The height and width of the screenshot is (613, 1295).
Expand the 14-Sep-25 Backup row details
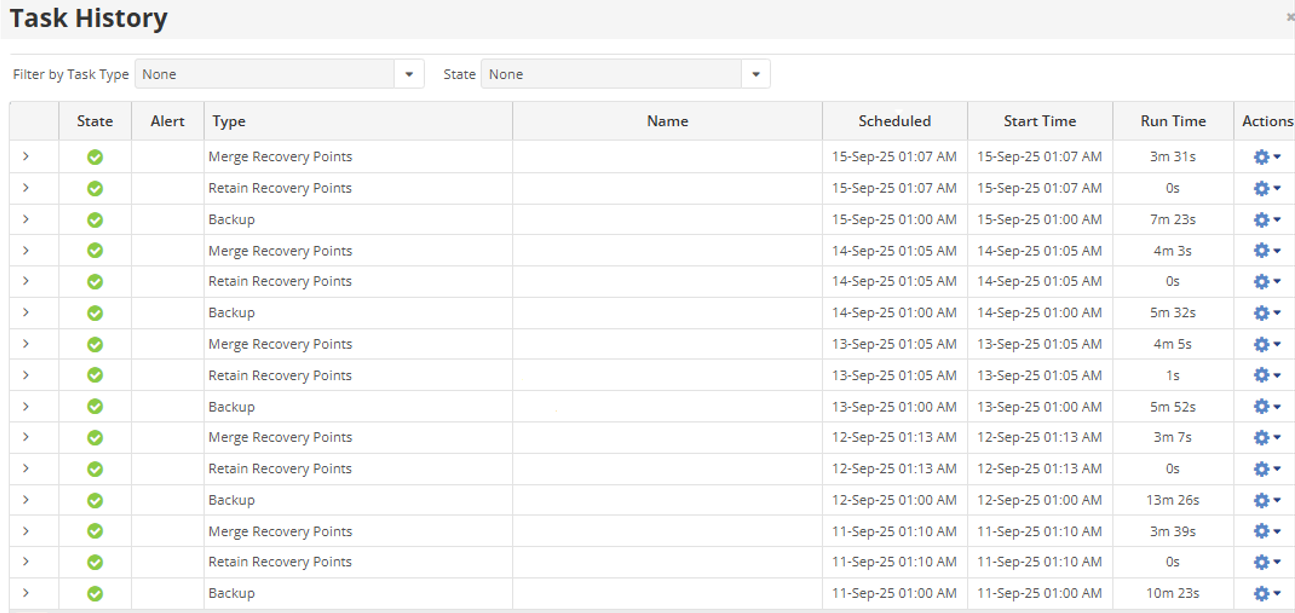pyautogui.click(x=26, y=312)
